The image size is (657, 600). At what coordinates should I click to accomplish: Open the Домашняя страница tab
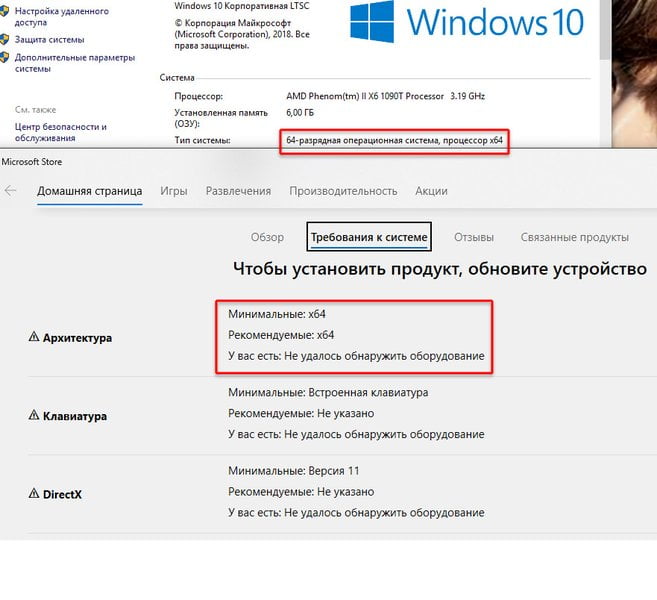coord(90,191)
